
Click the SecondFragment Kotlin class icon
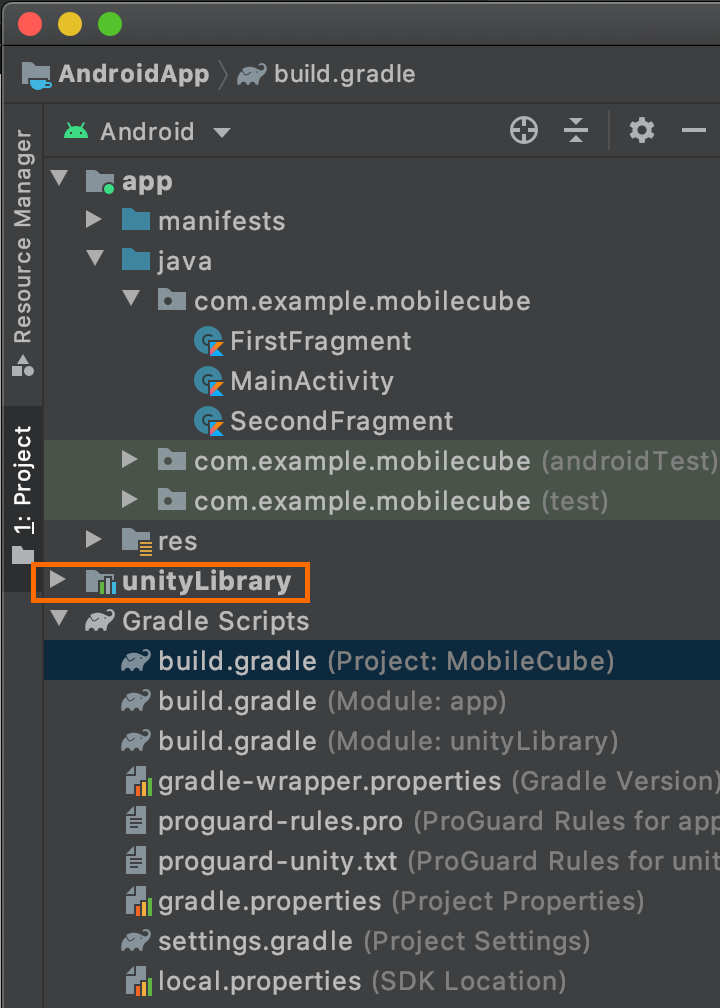(208, 421)
